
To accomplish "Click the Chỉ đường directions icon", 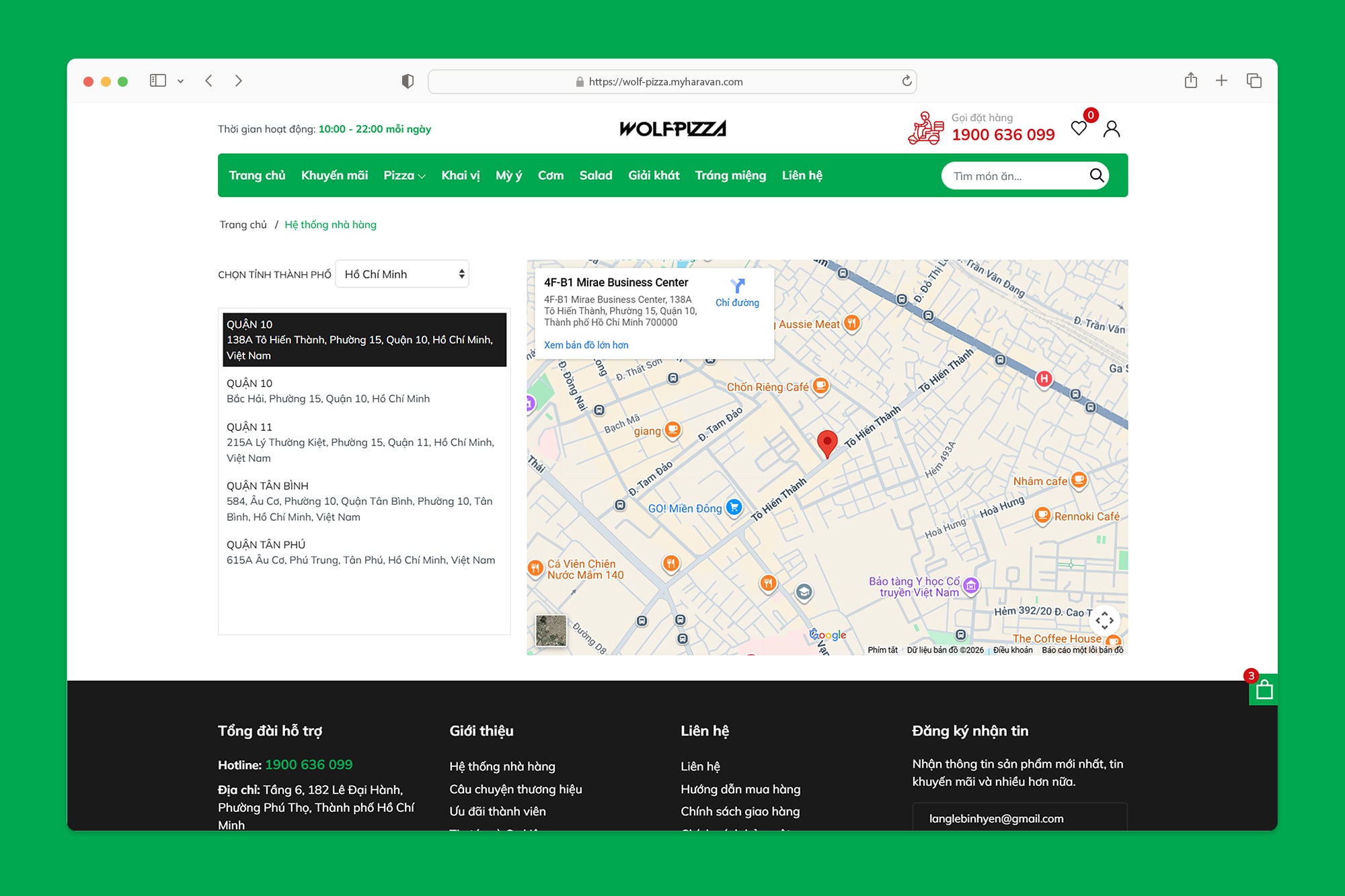I will click(737, 287).
